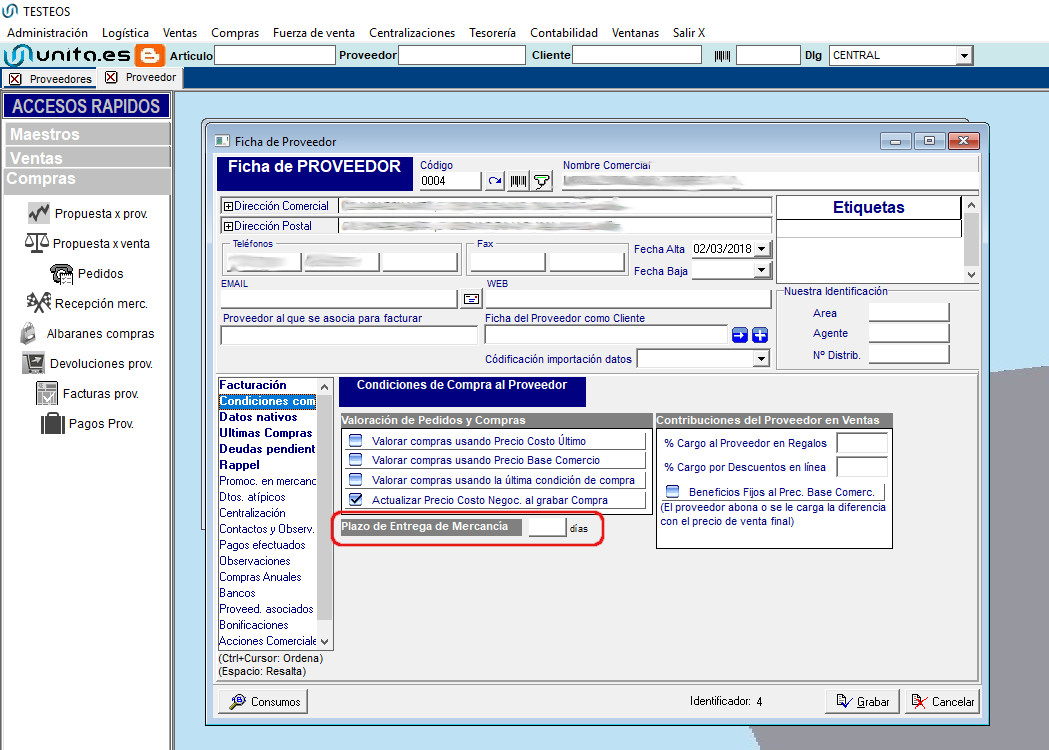Click the % Cargo al Proveedor en Regalos field
This screenshot has height=750, width=1049.
point(862,443)
